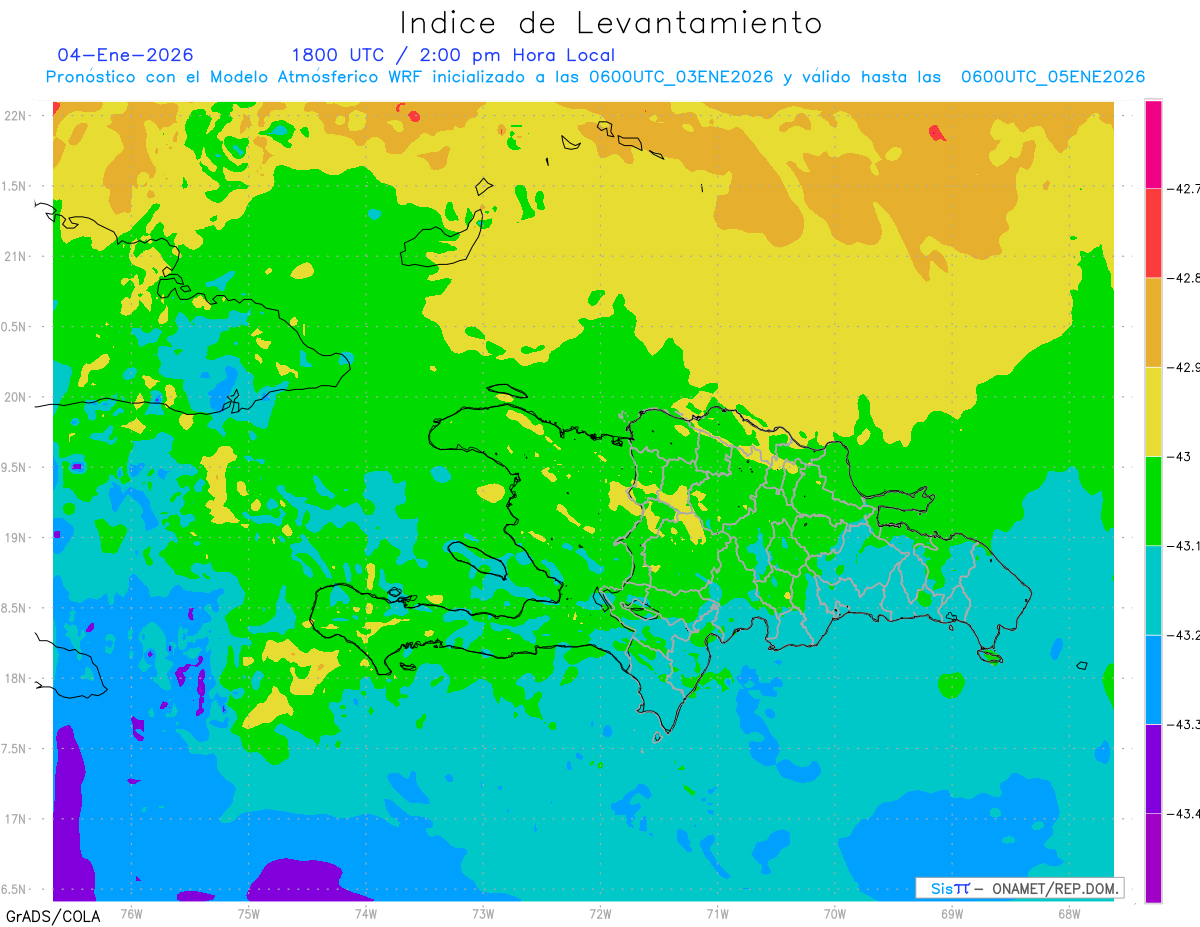Select the red color band in the legend
The height and width of the screenshot is (927, 1200).
click(x=1153, y=233)
